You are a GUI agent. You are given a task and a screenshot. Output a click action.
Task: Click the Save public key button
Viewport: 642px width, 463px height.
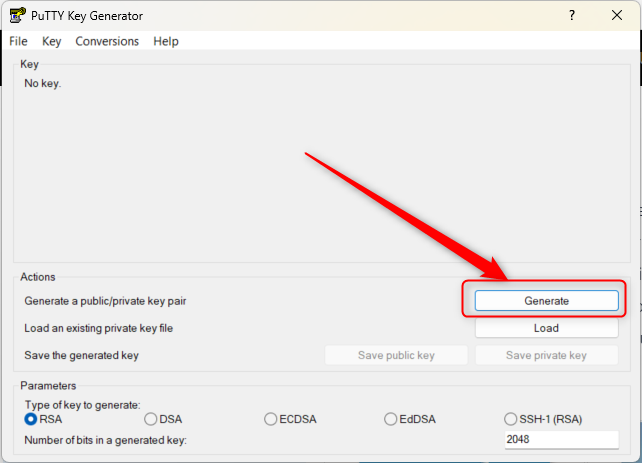click(396, 355)
